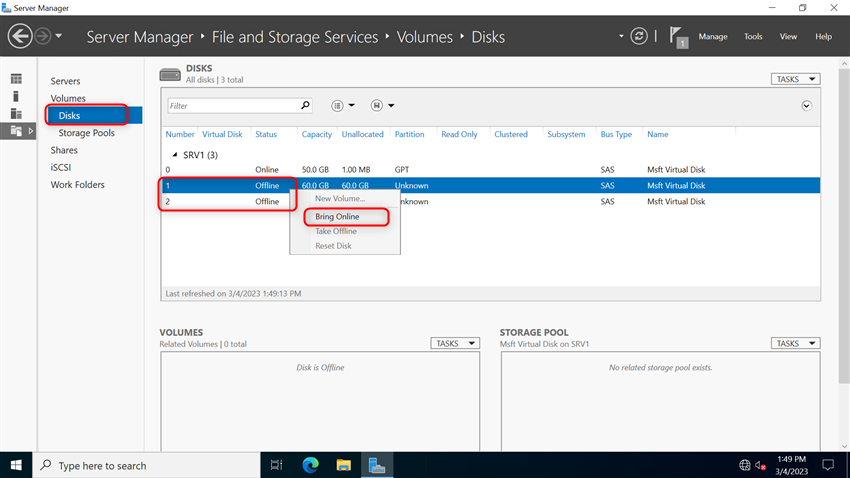Open the DISKS TASKS dropdown

795,79
